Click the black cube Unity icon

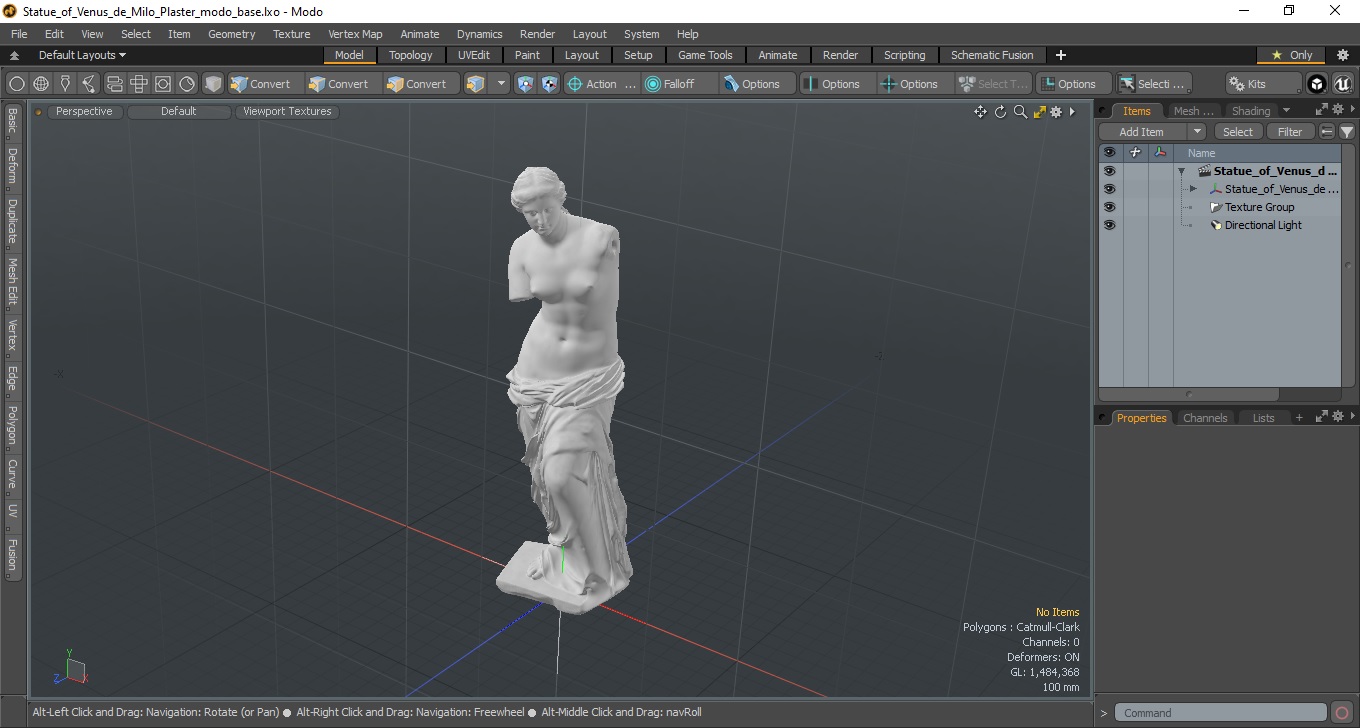1317,84
